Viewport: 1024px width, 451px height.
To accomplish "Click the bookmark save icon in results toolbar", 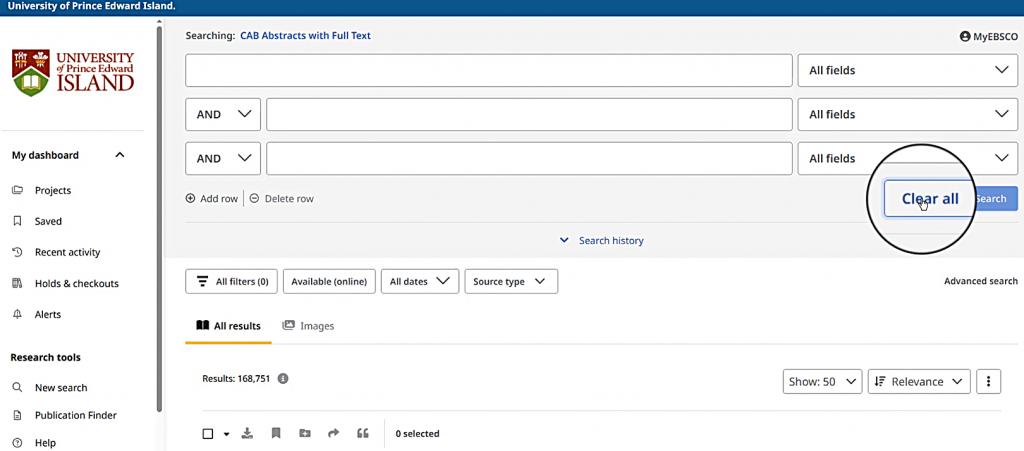I will coord(276,434).
